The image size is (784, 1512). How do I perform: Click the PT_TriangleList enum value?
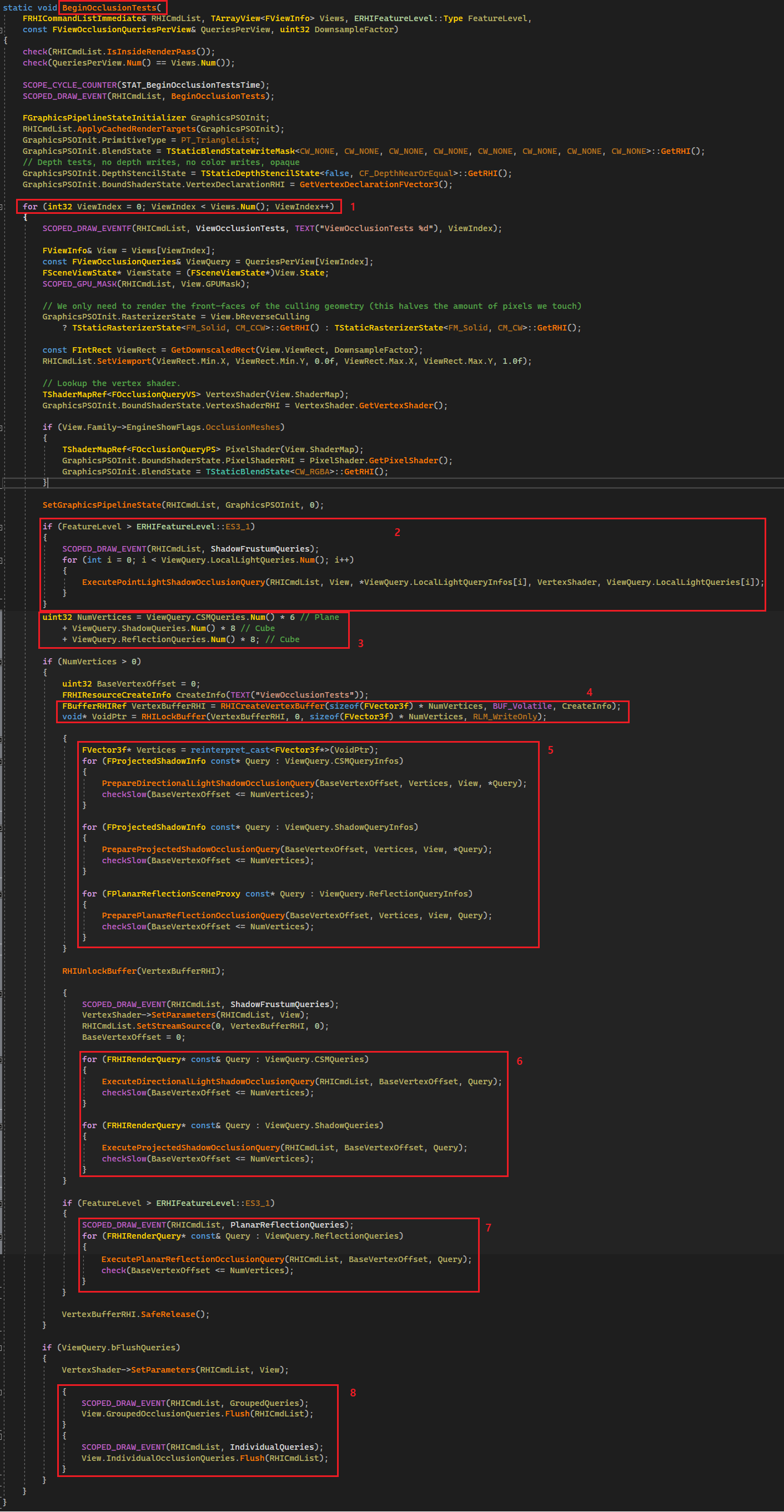[218, 141]
